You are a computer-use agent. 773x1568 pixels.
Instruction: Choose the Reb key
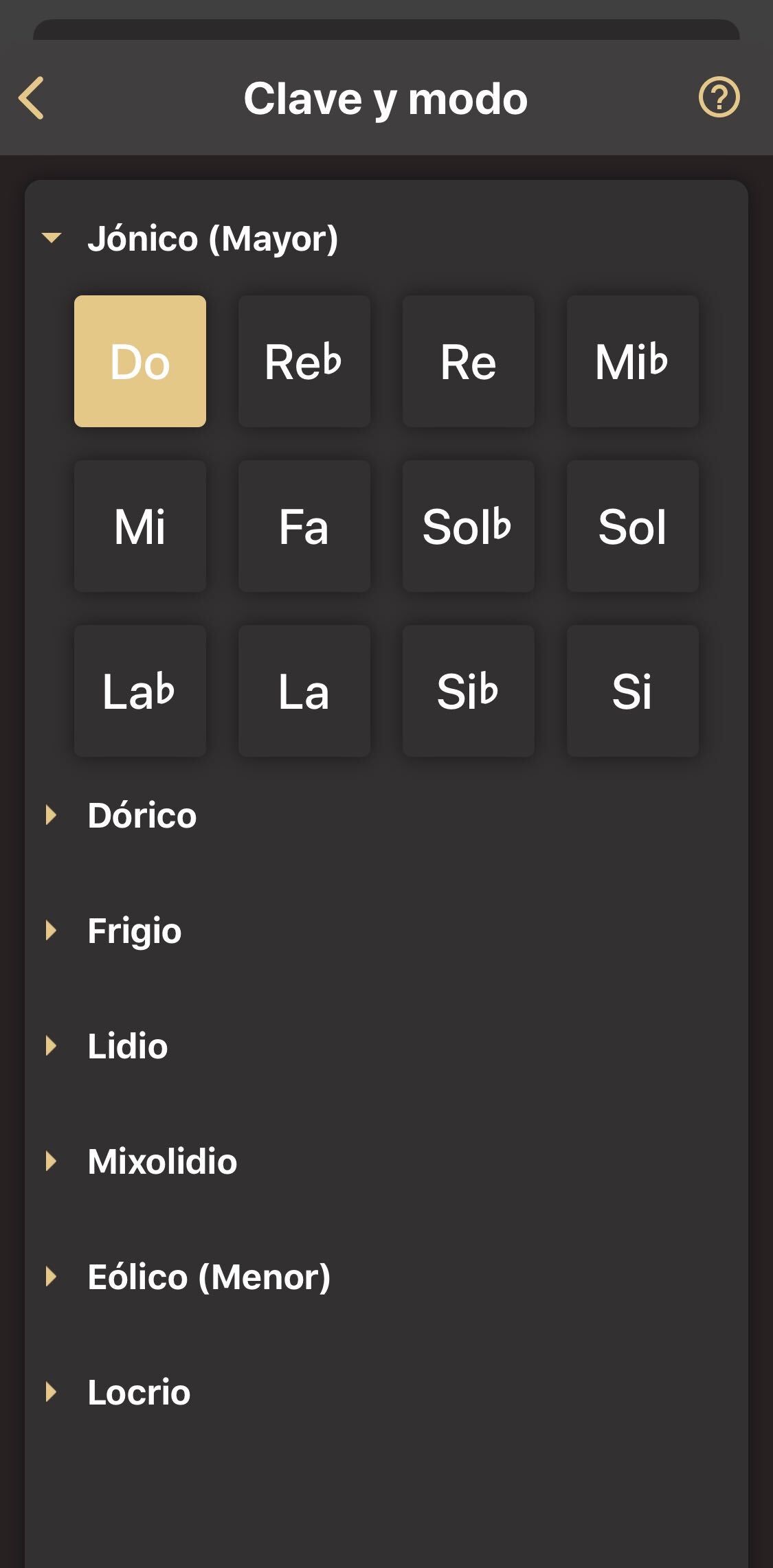[x=304, y=361]
